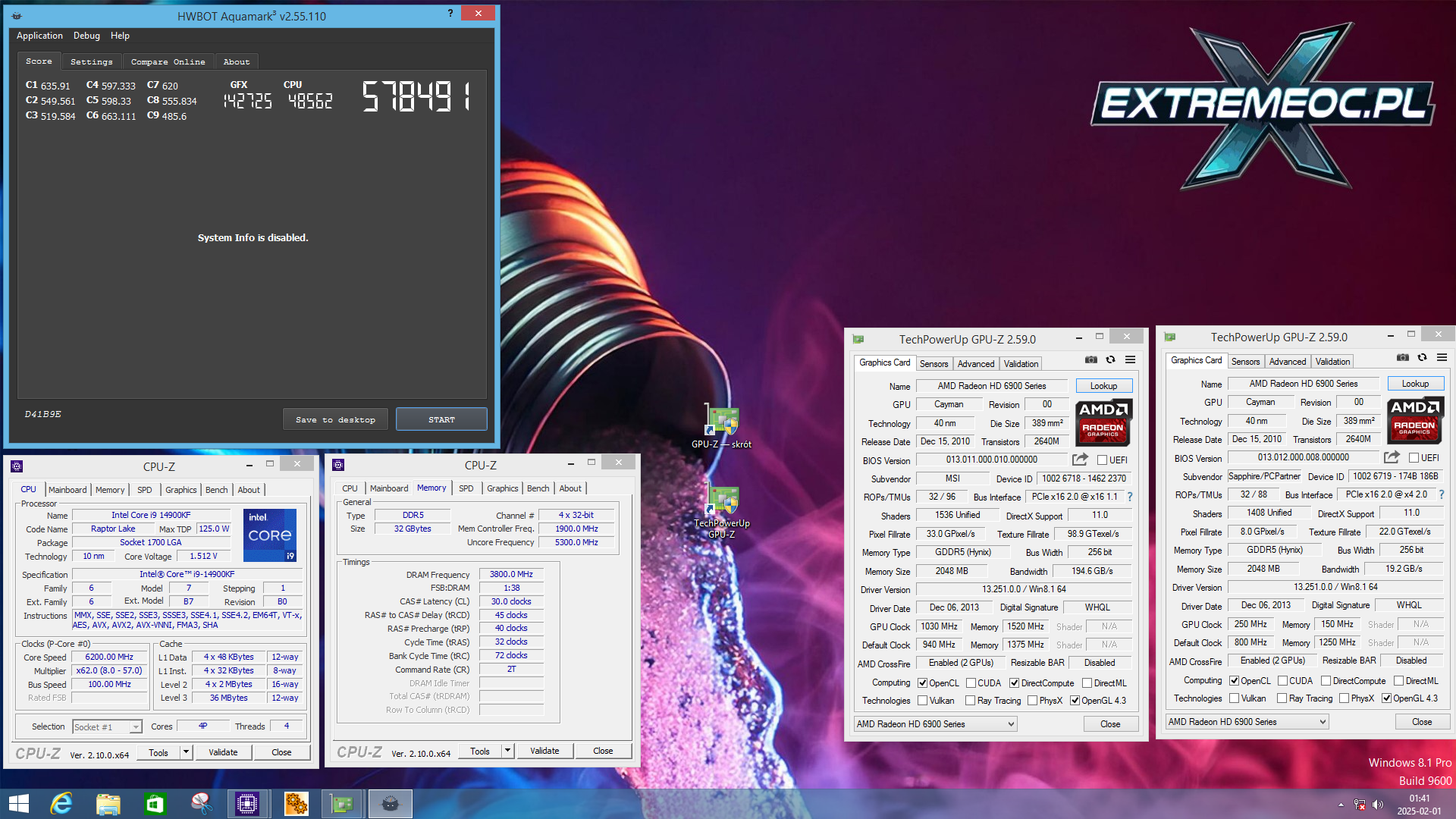Toggle Vulkan checkbox in left GPU-Z
This screenshot has height=819, width=1456.
(923, 701)
